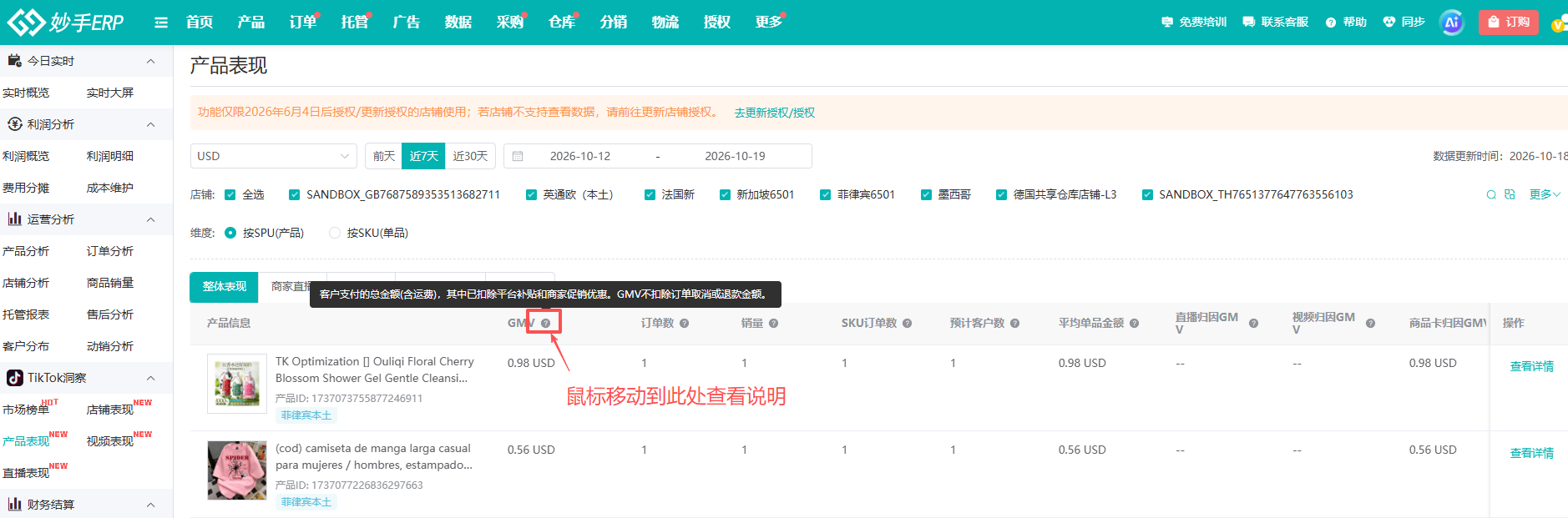Screen dimensions: 1568x518
Task: Click the 利润分析 sidebar icon
Action: point(14,124)
